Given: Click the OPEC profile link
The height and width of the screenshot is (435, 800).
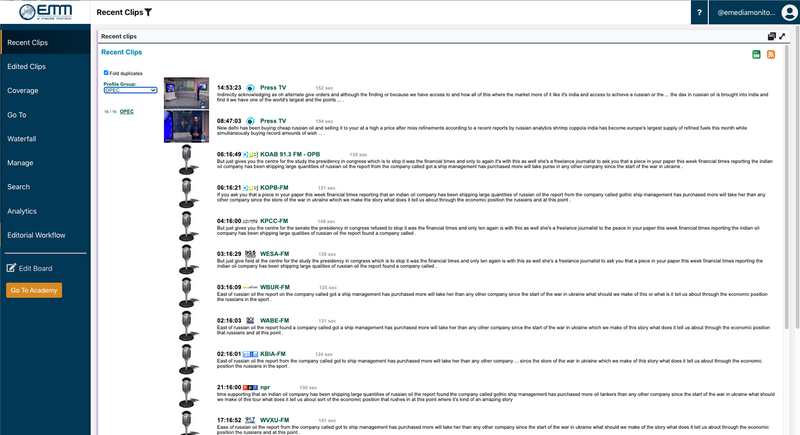Looking at the screenshot, I should tap(126, 112).
